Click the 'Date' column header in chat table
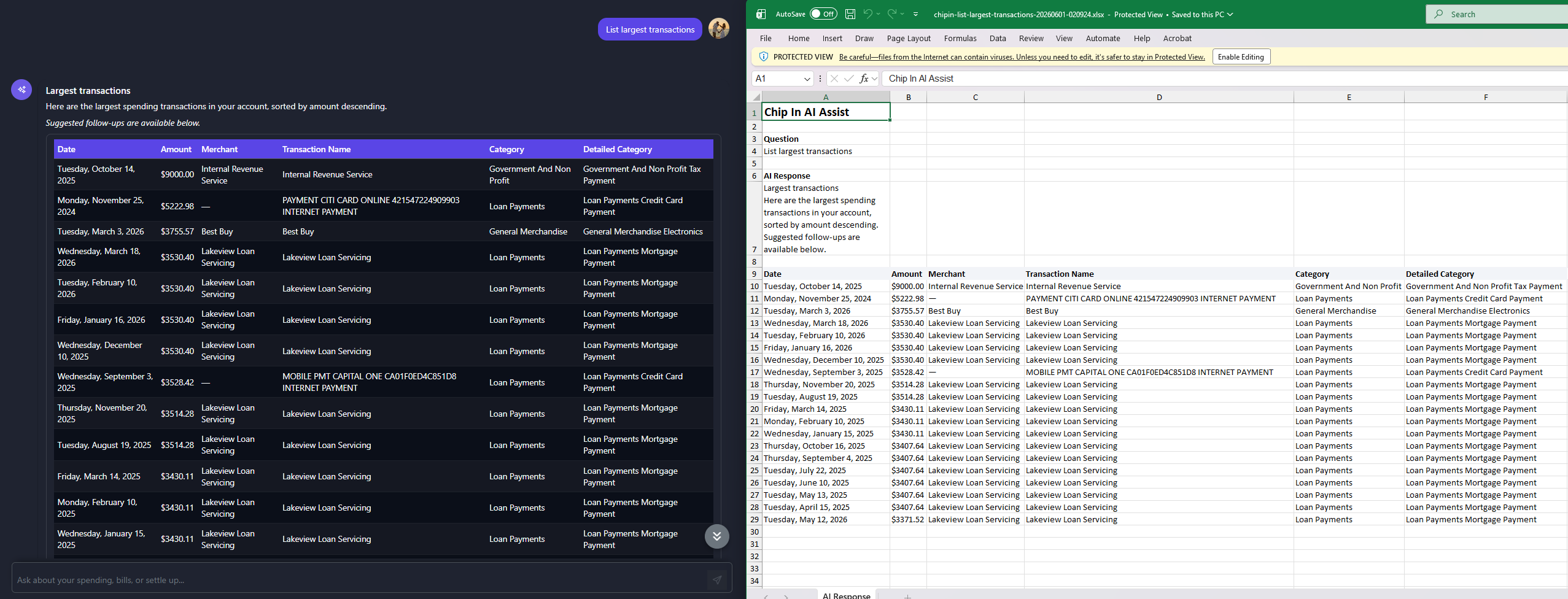The image size is (1568, 599). pos(66,149)
